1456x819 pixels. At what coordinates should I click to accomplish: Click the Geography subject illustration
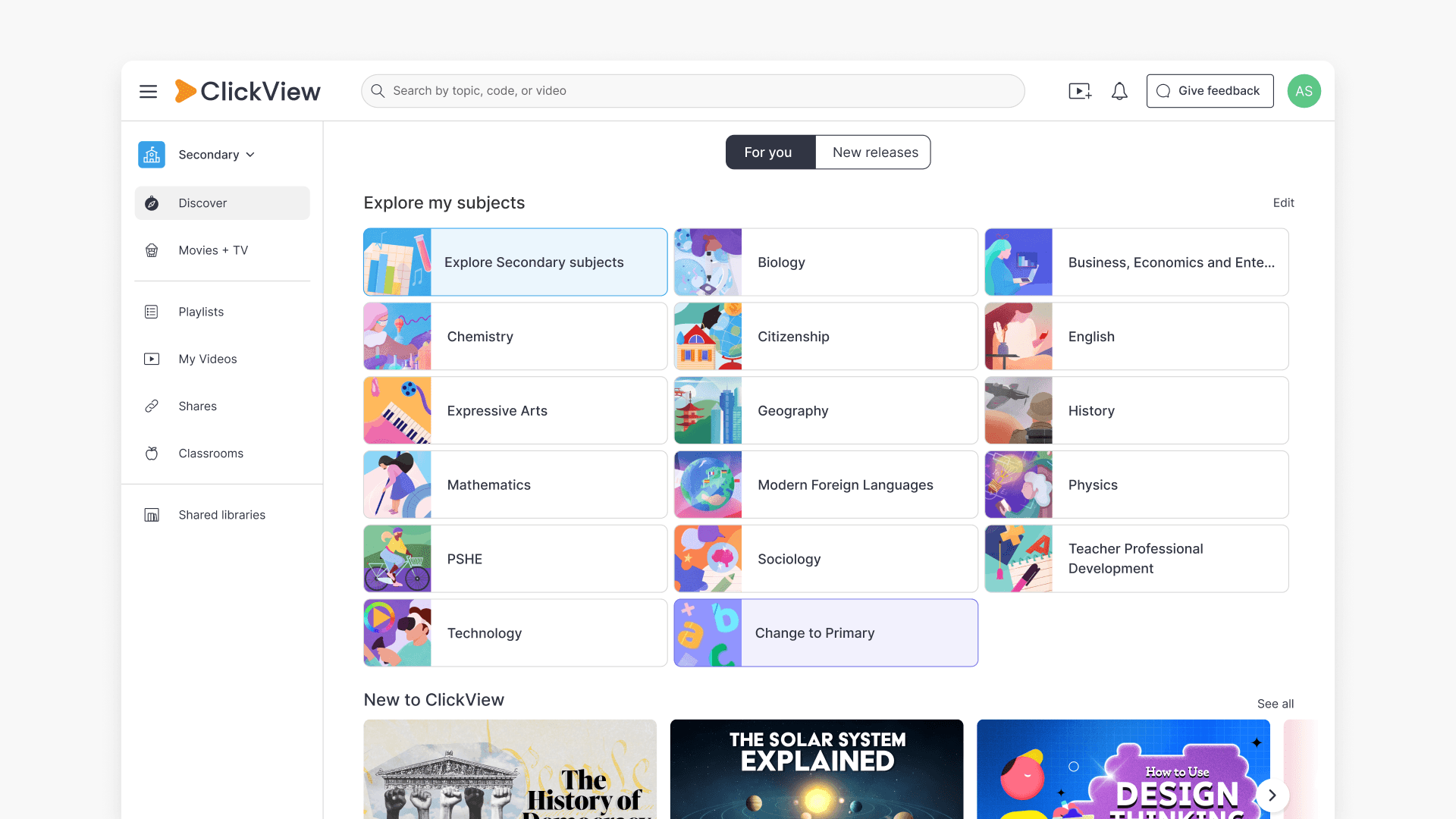(x=708, y=411)
